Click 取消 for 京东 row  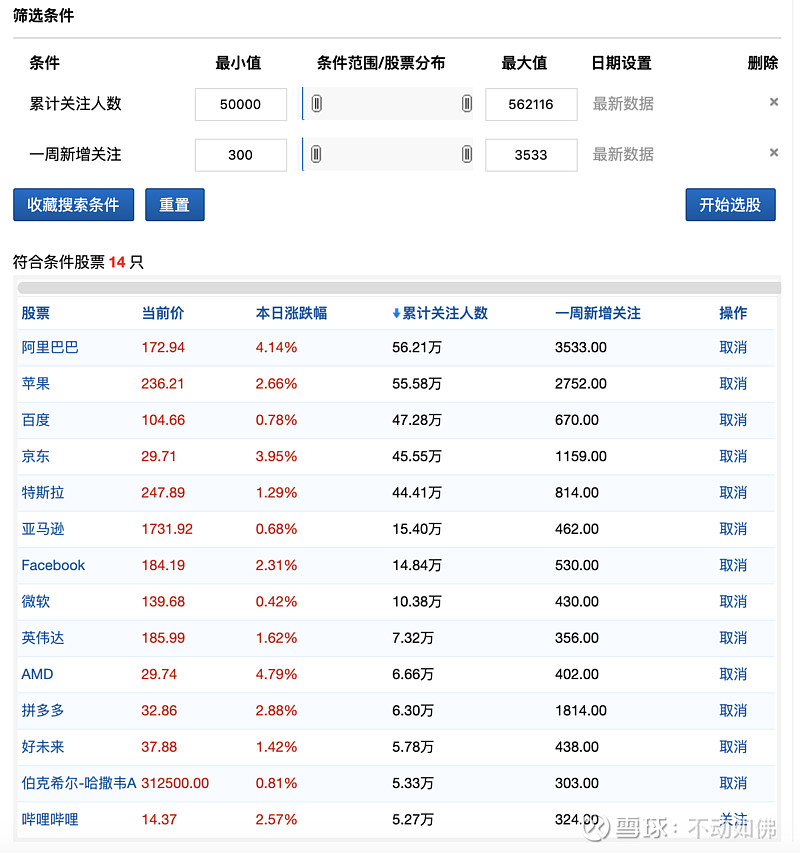[733, 456]
